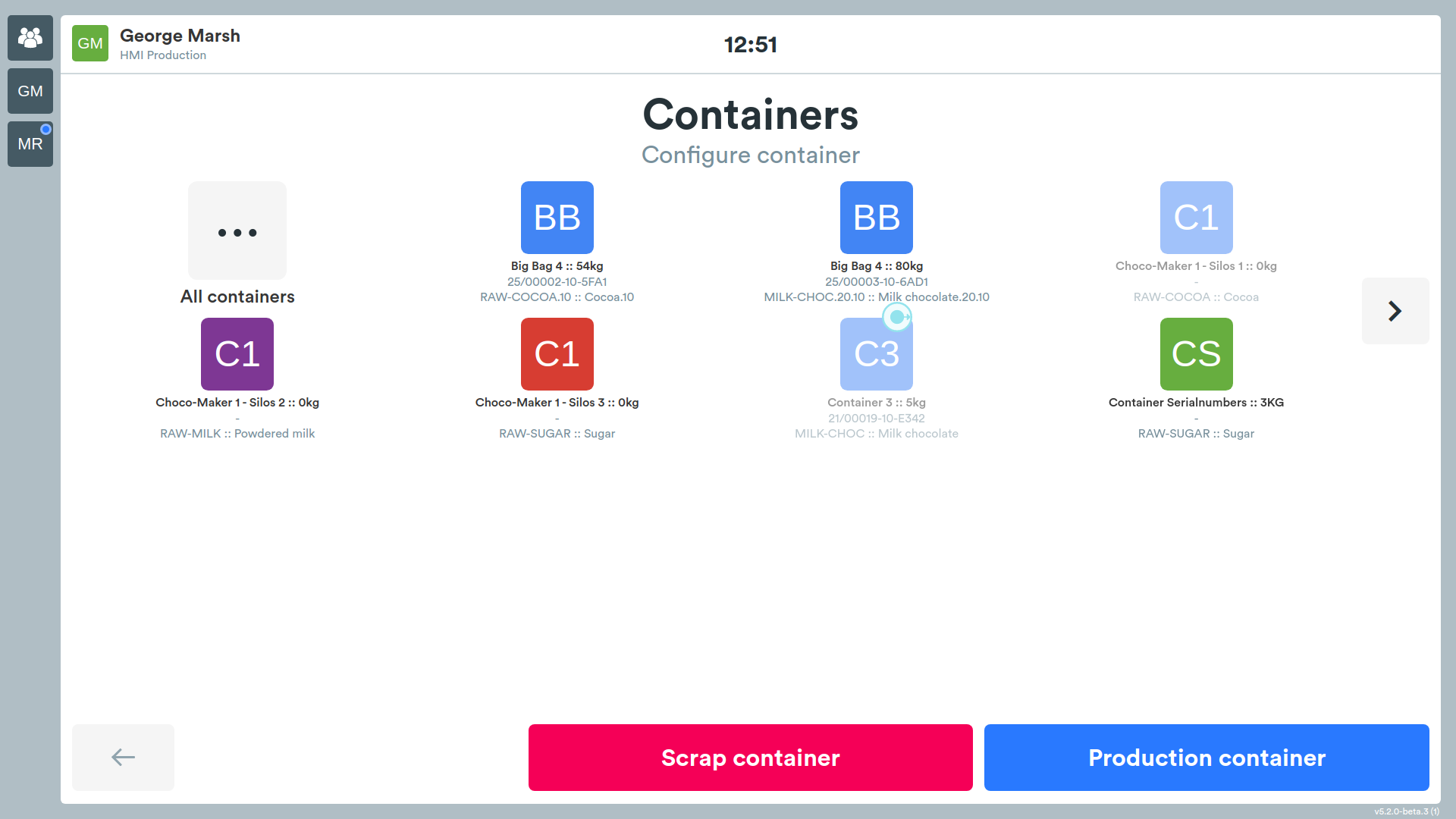Screen dimensions: 1456x819
Task: Go to next page of containers chevron
Action: click(1395, 311)
